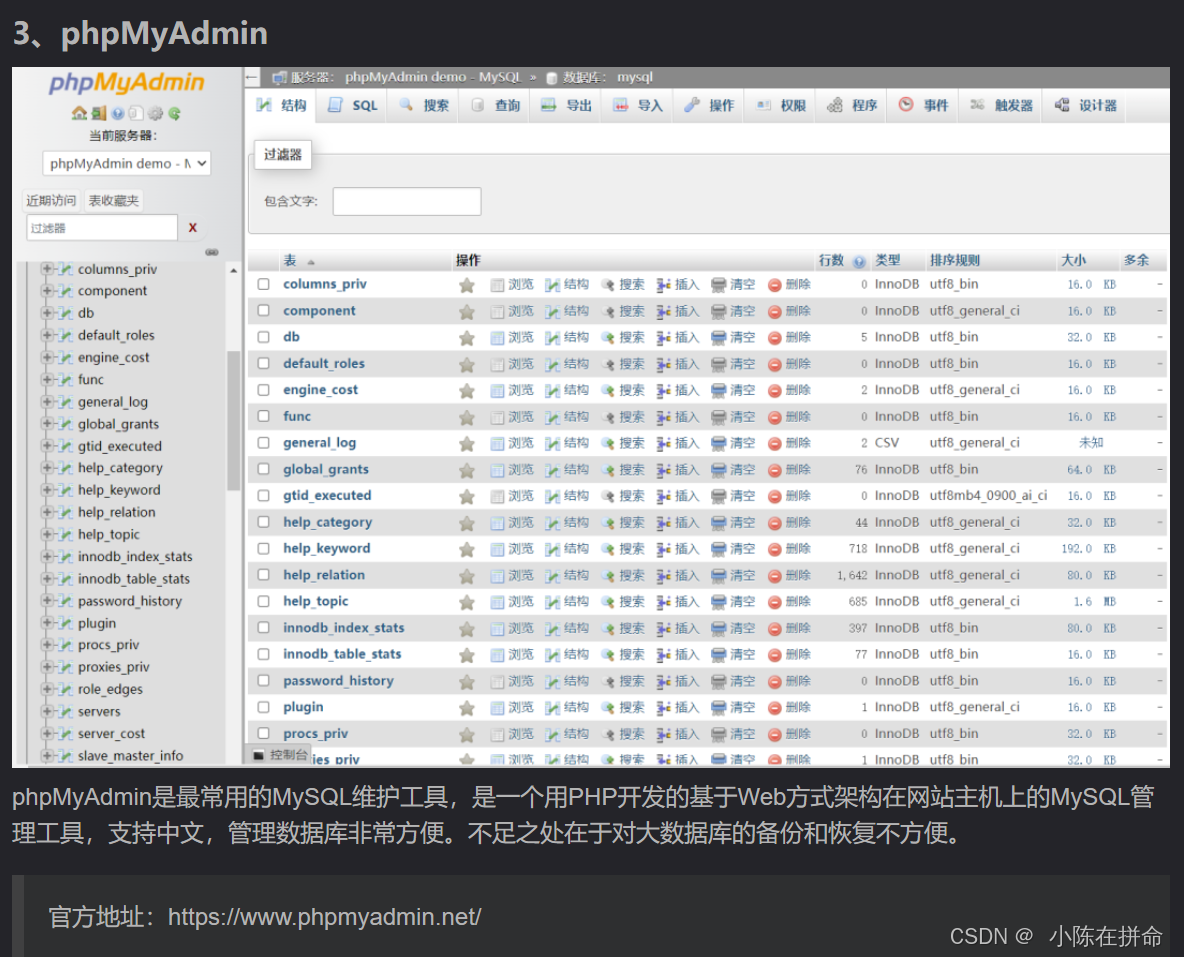Click the empty icon in global_grants row

[x=719, y=470]
